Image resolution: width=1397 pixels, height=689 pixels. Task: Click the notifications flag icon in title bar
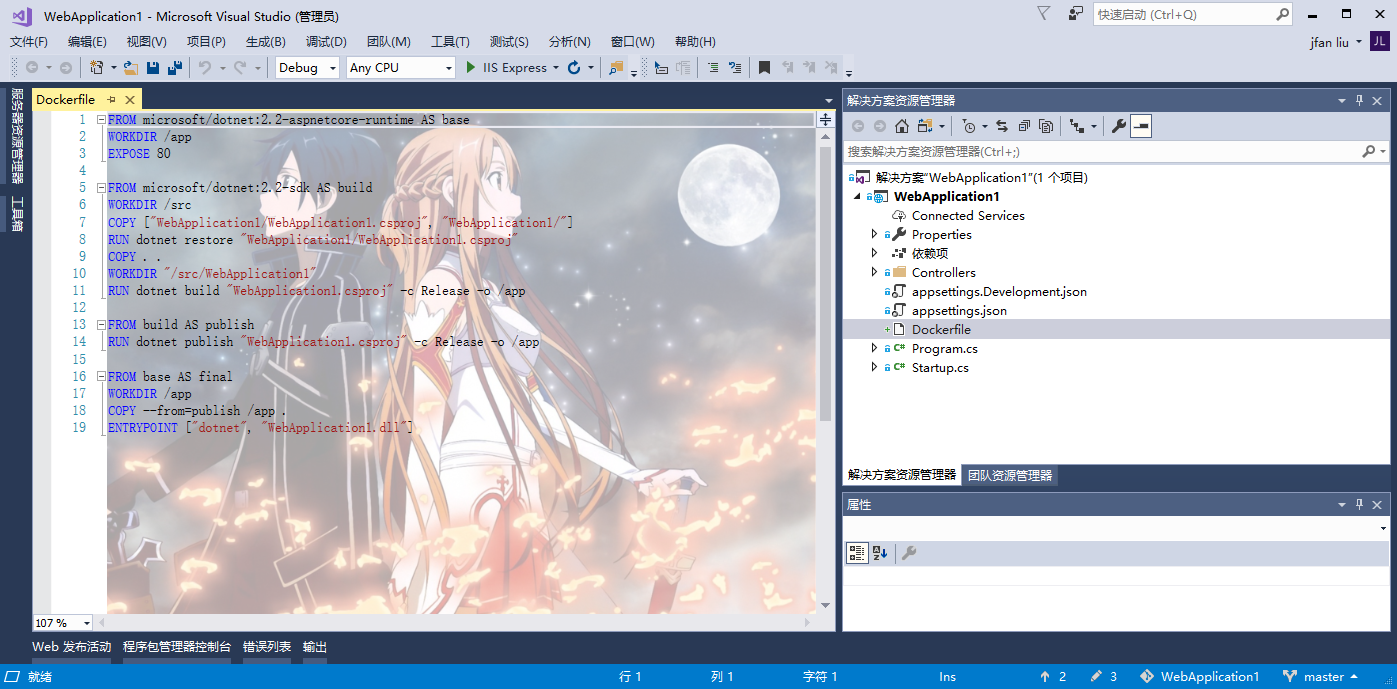pyautogui.click(x=1044, y=14)
